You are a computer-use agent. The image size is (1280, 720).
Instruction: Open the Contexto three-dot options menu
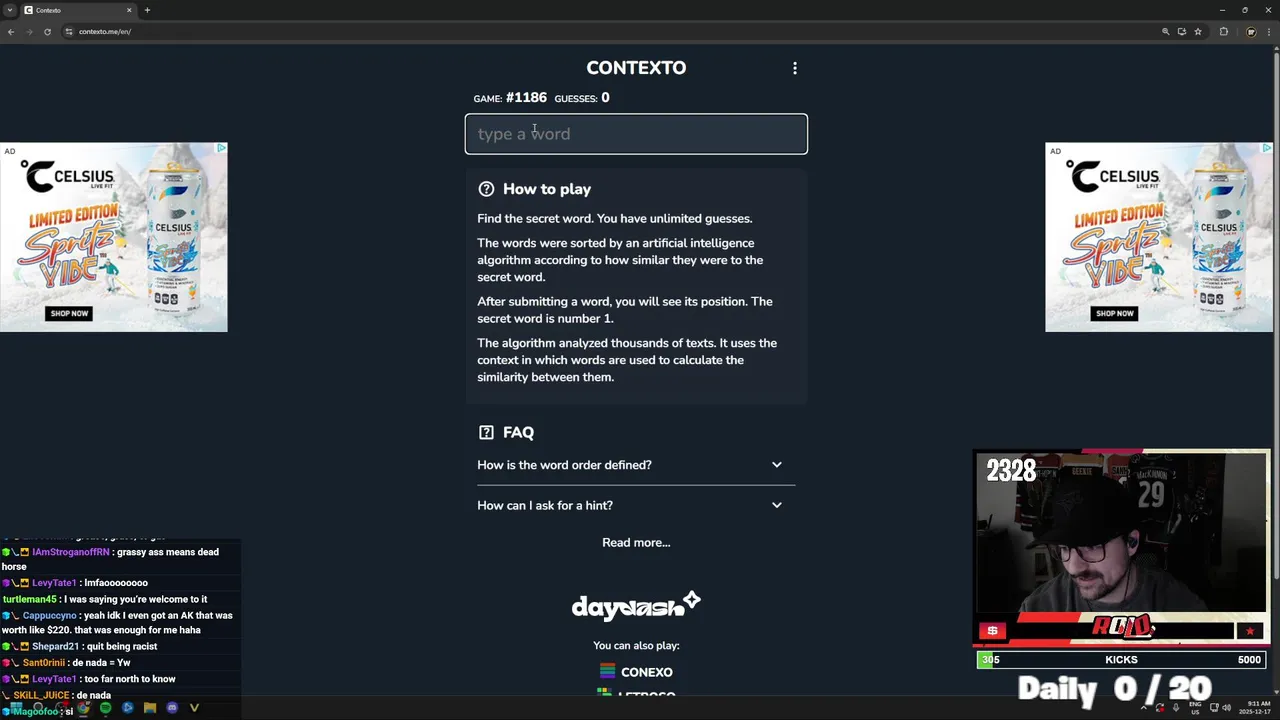(x=795, y=68)
